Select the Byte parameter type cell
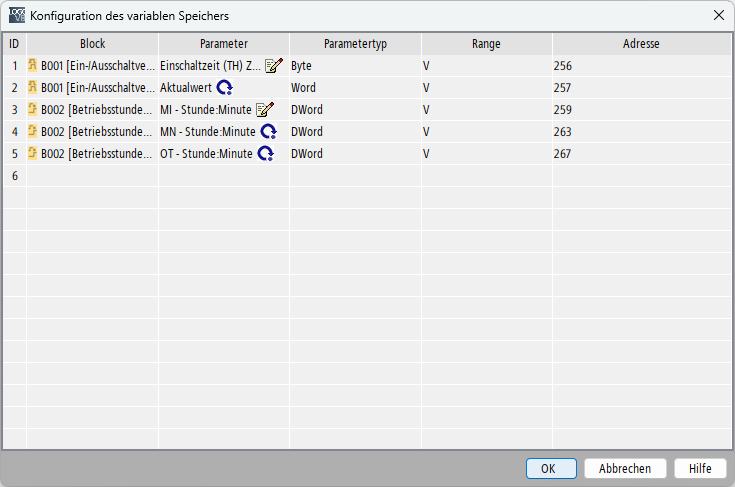Screen dimensions: 735x487 pyautogui.click(x=355, y=66)
